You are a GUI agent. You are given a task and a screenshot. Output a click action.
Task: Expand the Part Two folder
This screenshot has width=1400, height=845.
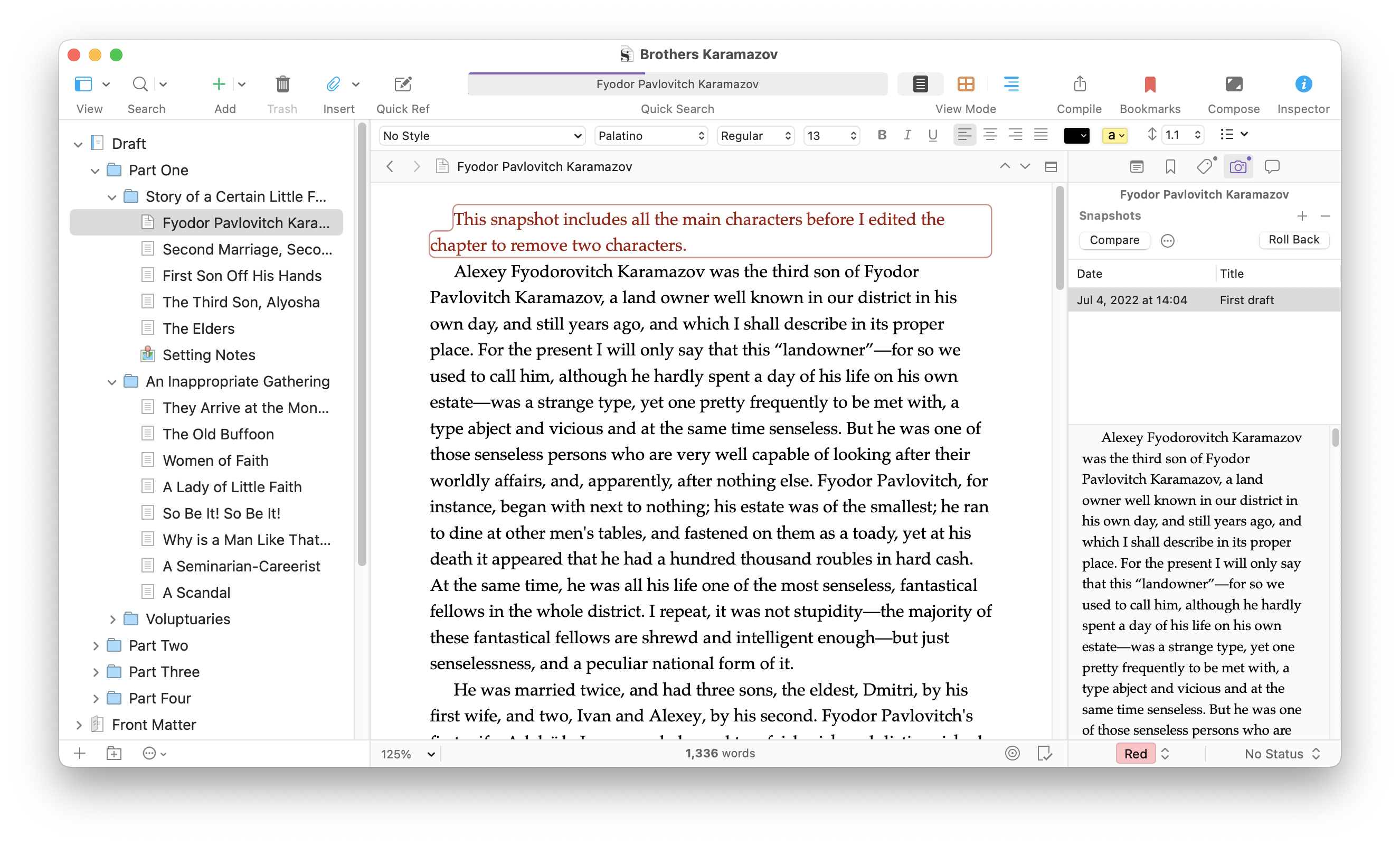point(96,646)
